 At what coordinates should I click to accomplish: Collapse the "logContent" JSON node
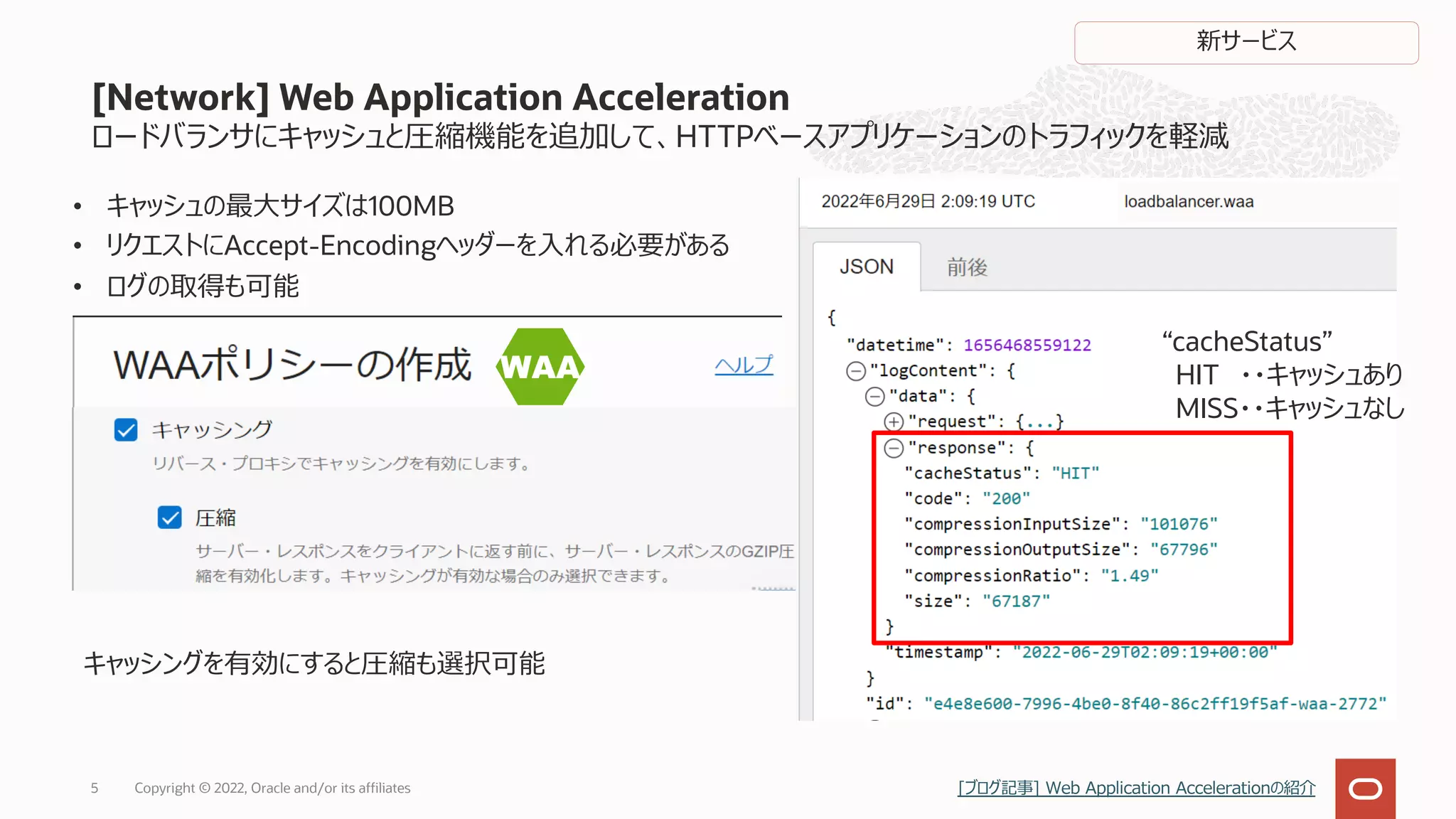(856, 371)
